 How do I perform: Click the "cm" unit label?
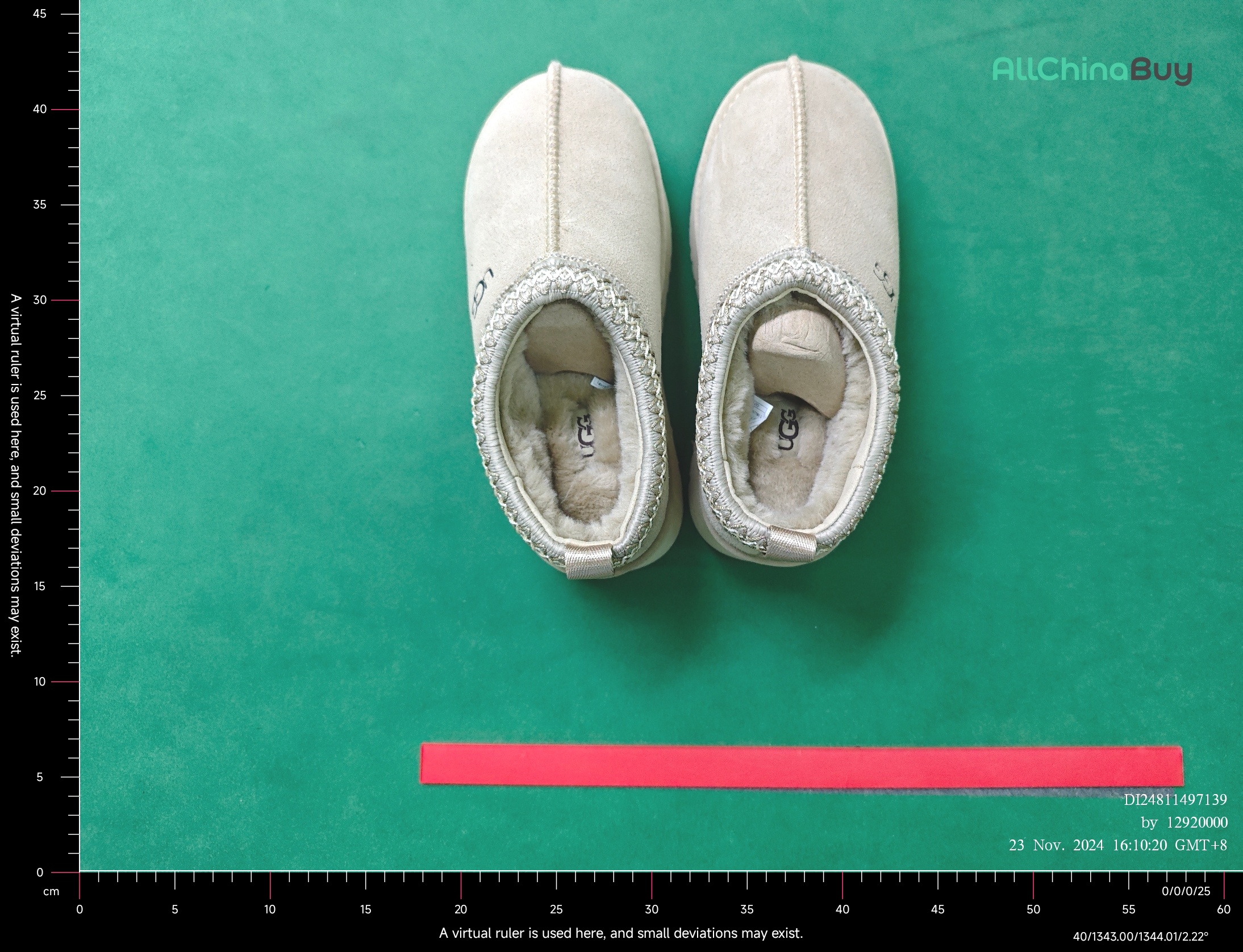click(x=51, y=892)
